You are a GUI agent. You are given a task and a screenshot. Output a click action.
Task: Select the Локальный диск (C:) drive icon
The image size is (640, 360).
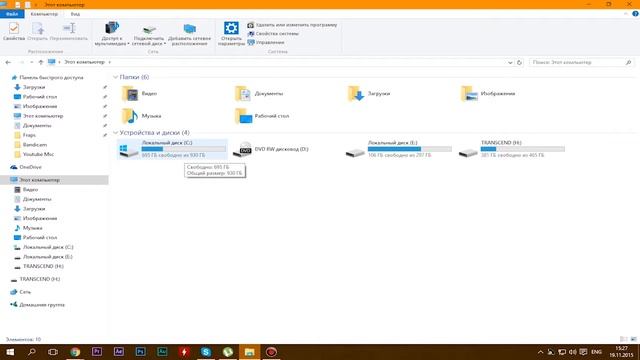coord(129,150)
